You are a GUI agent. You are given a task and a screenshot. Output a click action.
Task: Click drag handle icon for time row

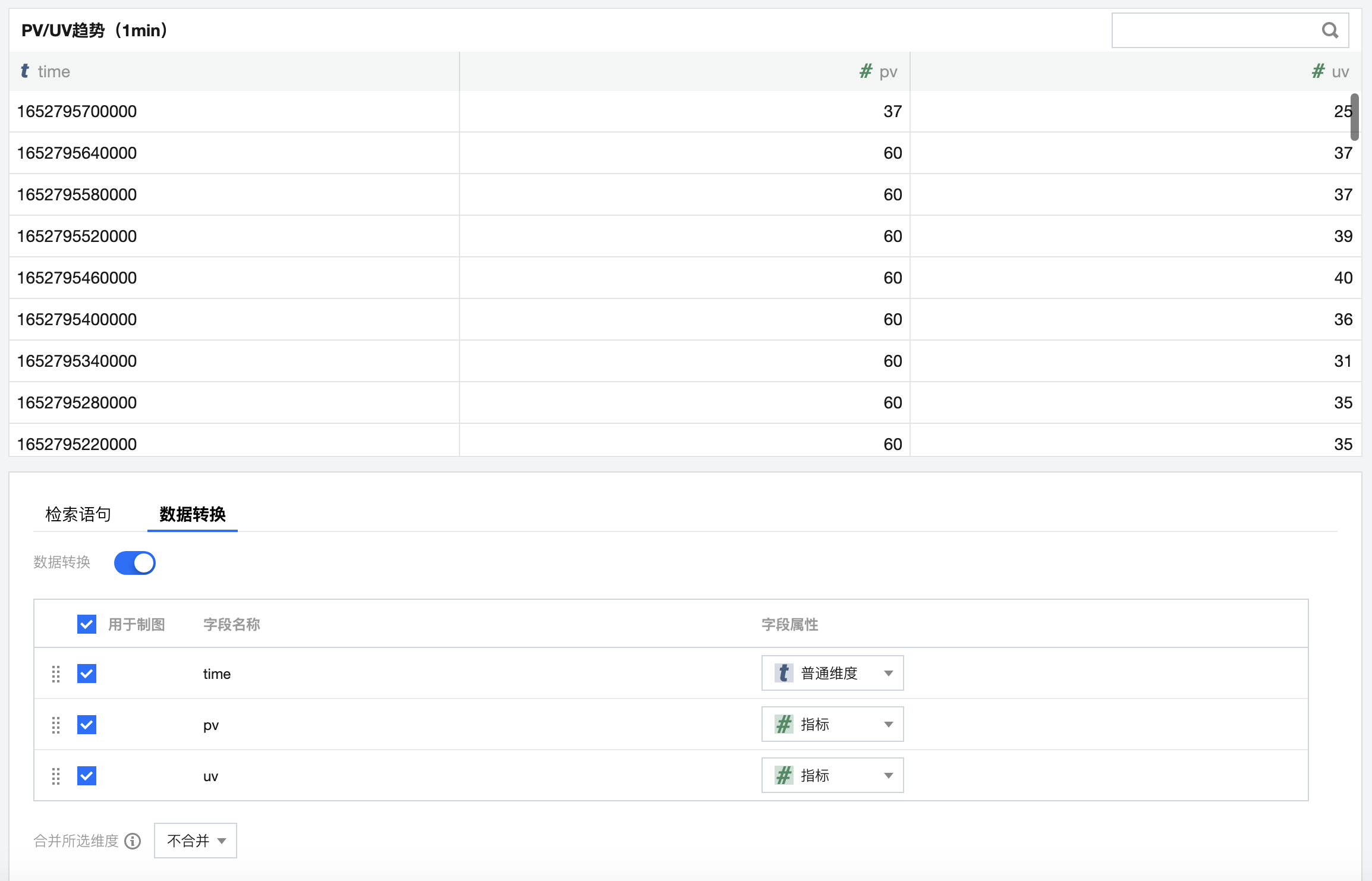[x=56, y=674]
